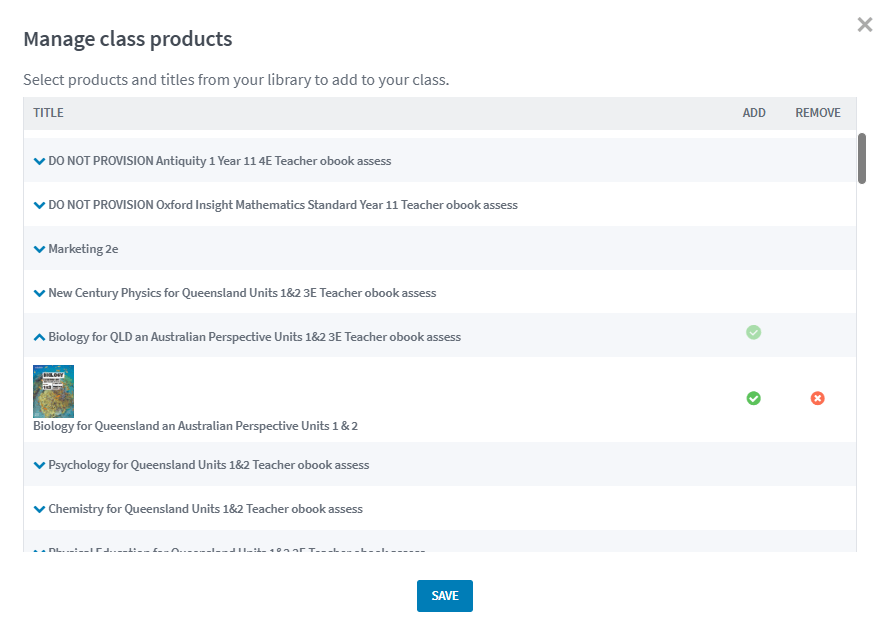Expand the partially visible Physical Education for Queensland row
The width and height of the screenshot is (888, 635).
click(39, 550)
